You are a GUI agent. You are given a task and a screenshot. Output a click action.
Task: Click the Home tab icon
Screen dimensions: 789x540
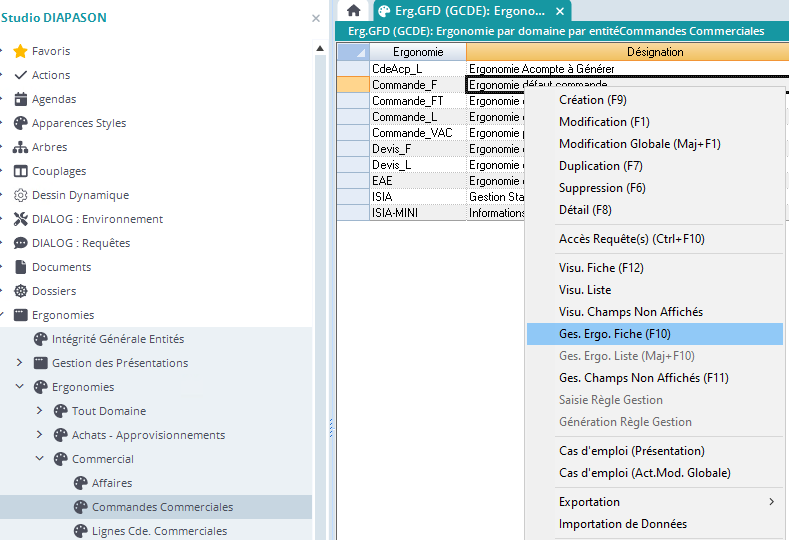[x=353, y=10]
